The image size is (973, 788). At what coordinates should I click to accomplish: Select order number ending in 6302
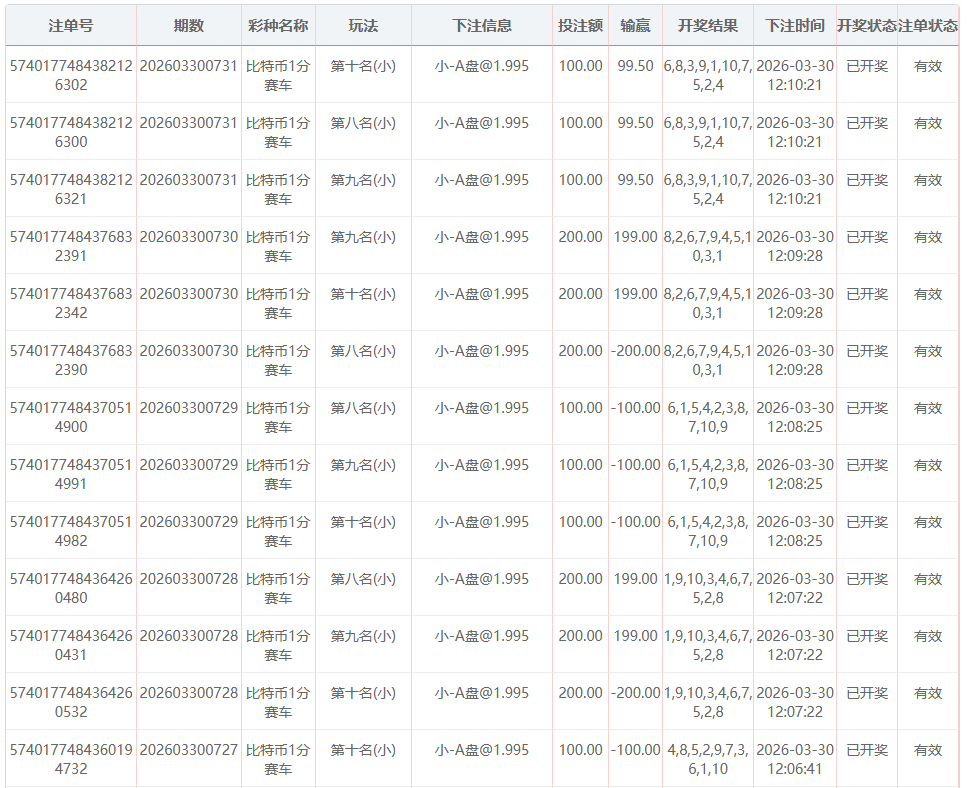pyautogui.click(x=71, y=76)
